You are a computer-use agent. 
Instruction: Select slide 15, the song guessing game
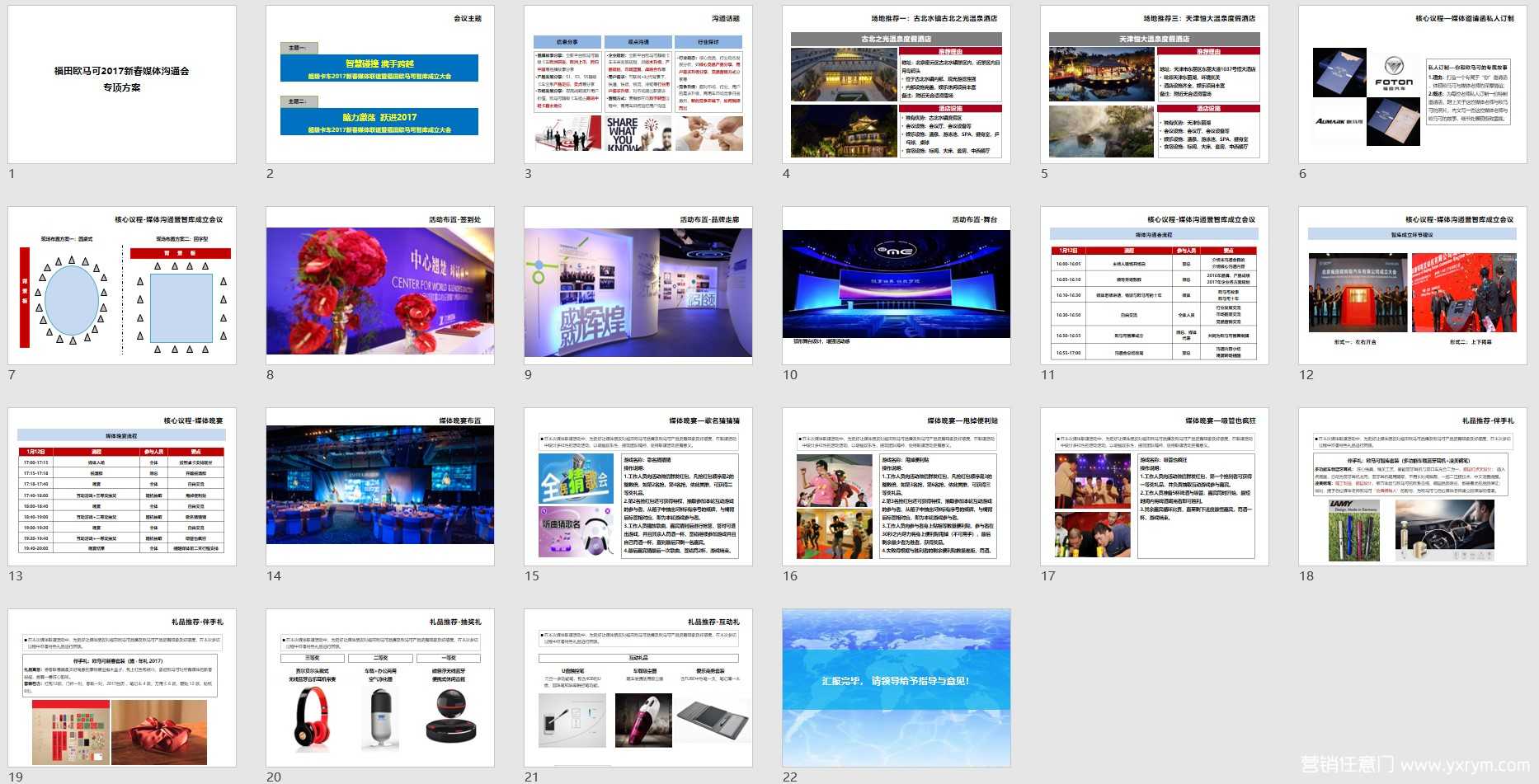638,486
